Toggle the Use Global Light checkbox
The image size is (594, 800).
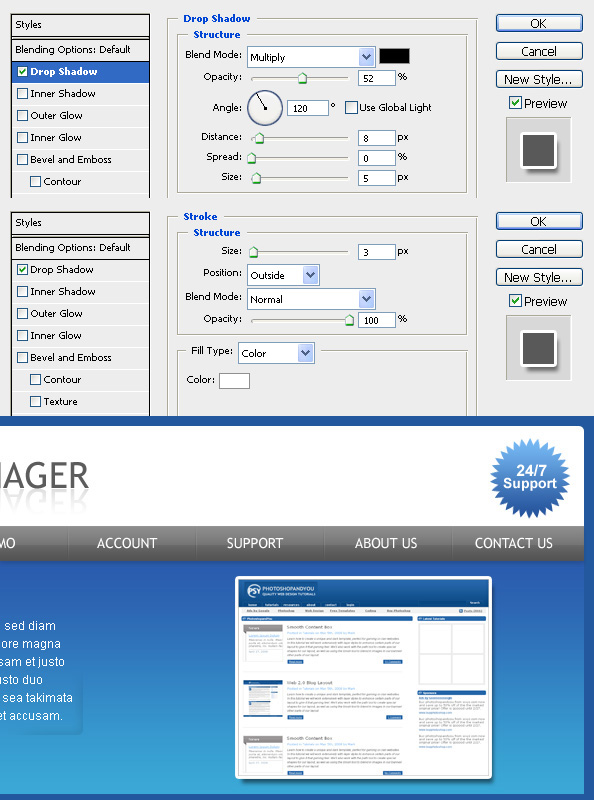click(351, 108)
